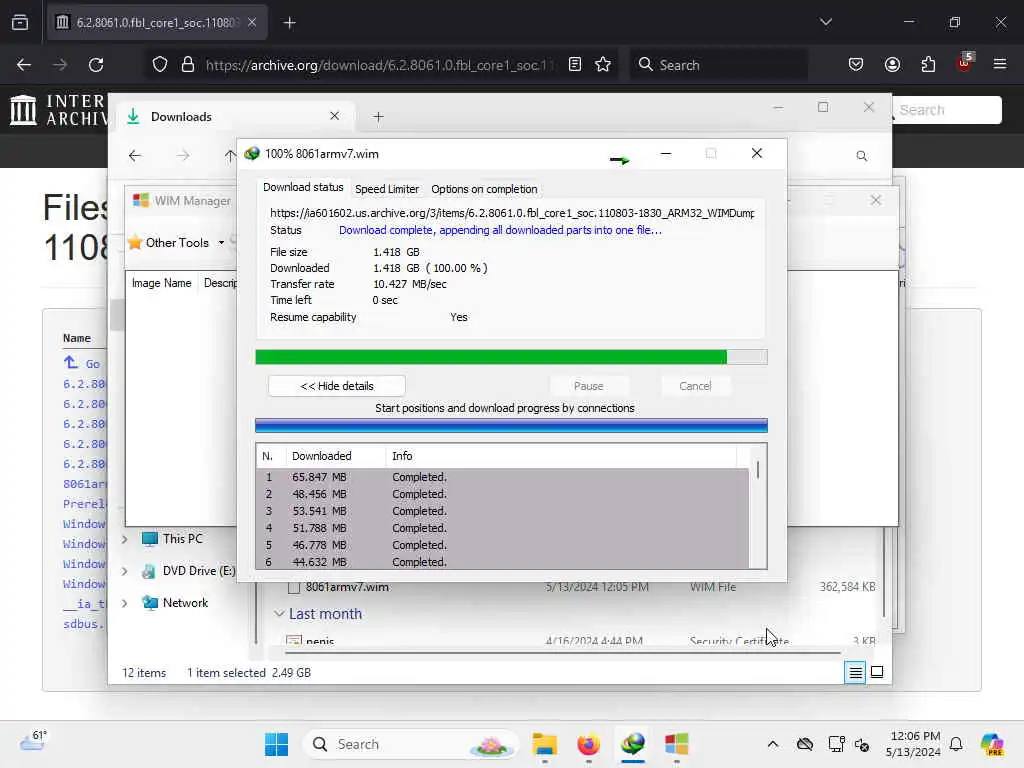This screenshot has width=1024, height=768.
Task: Click the Info column header
Action: pyautogui.click(x=562, y=456)
